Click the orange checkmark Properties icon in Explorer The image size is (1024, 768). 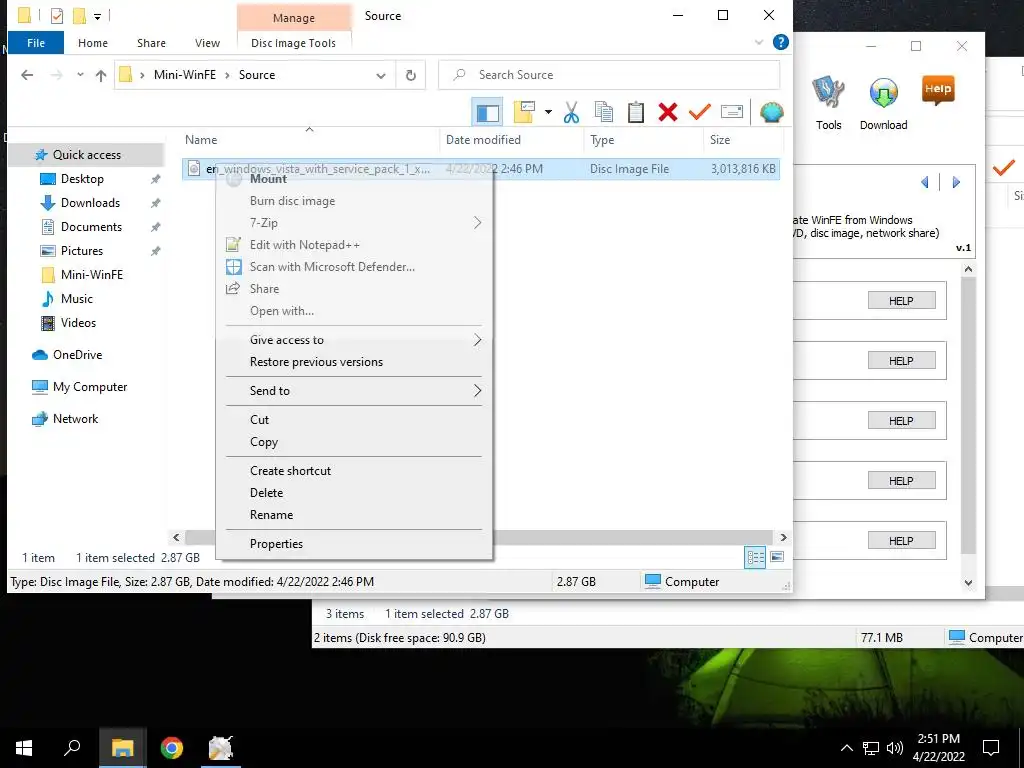pyautogui.click(x=699, y=112)
